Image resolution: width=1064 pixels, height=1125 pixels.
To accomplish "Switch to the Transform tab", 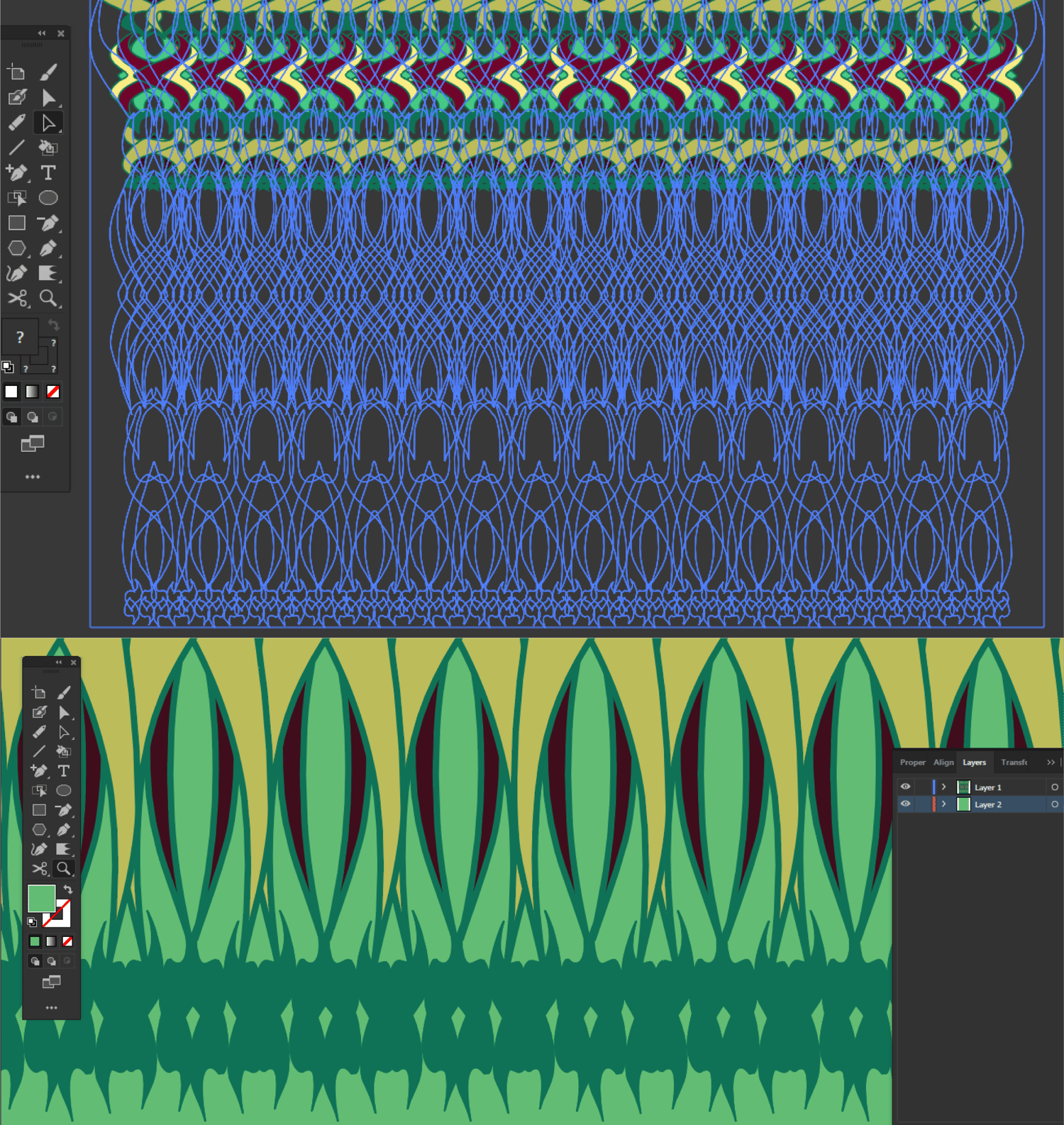I will pyautogui.click(x=1014, y=763).
